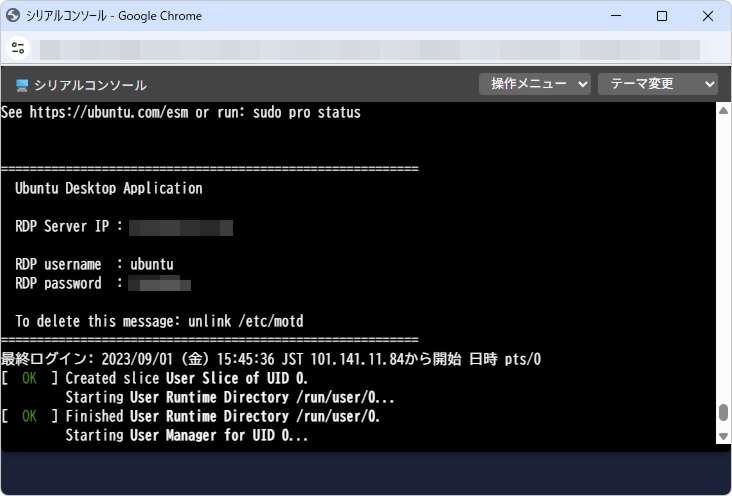The image size is (732, 496).
Task: Maximize the Chrome window
Action: (x=662, y=16)
